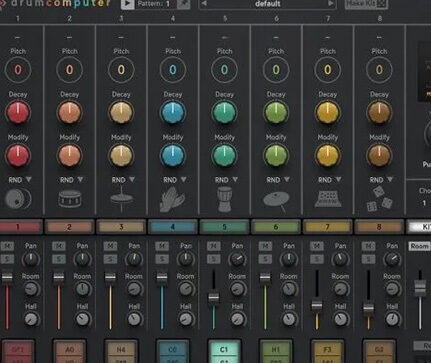Open the RND dropdown on channel 1
This screenshot has width=431, height=363.
pyautogui.click(x=20, y=180)
